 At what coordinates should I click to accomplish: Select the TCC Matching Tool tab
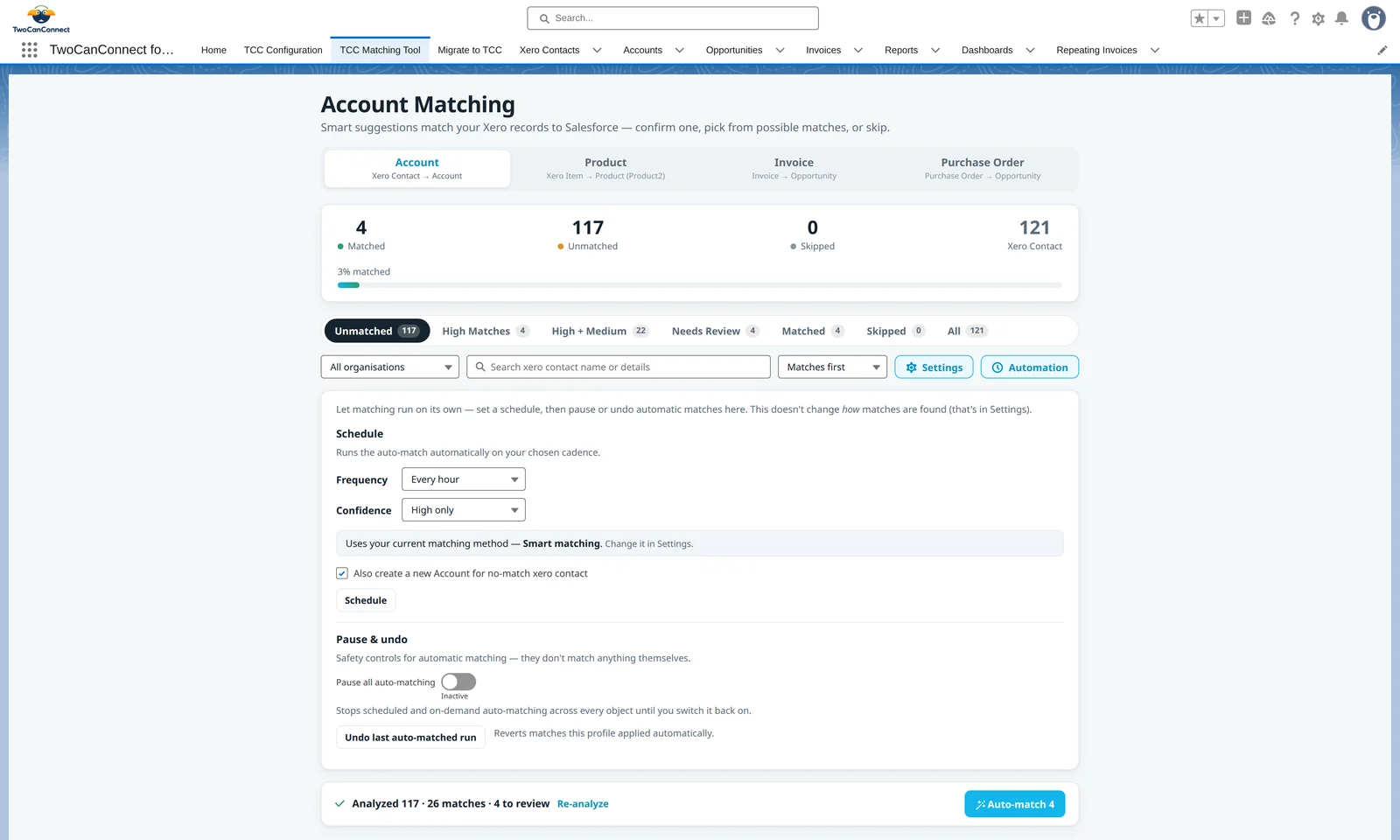click(x=380, y=50)
